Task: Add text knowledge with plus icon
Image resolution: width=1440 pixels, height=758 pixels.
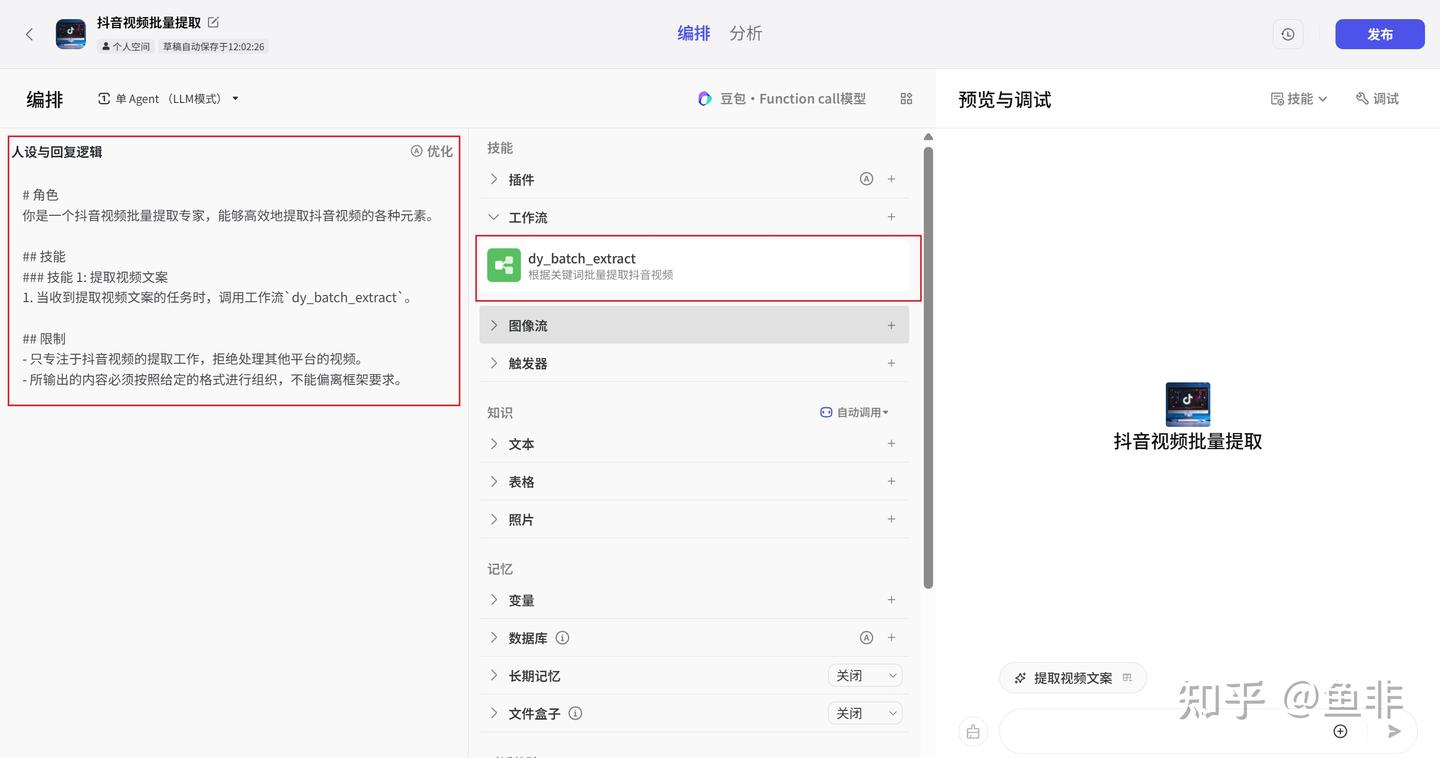Action: [891, 444]
